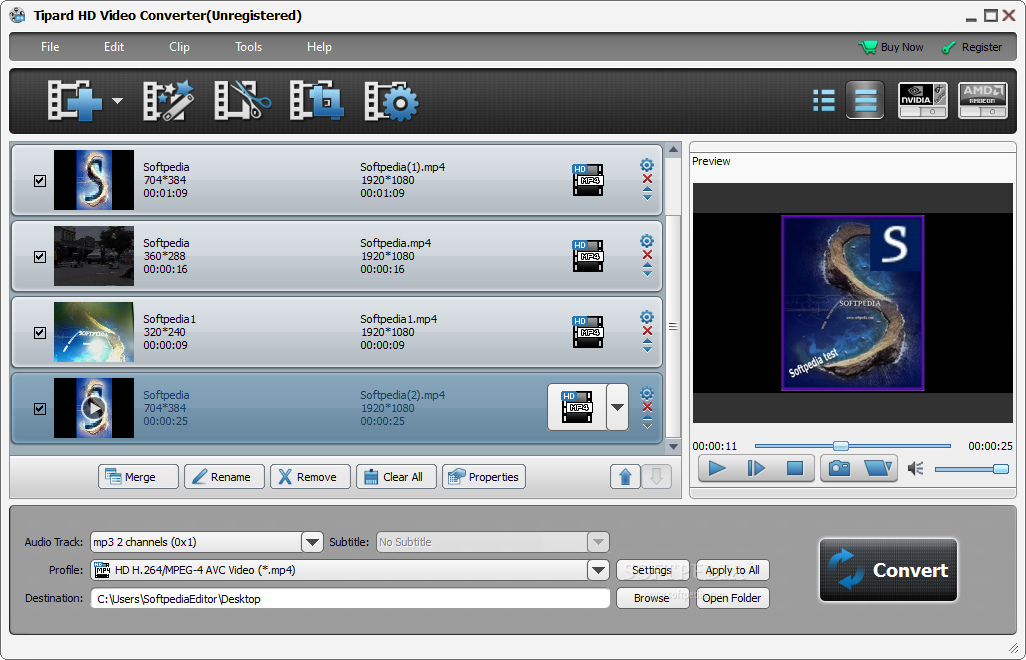The image size is (1026, 660).
Task: Toggle NVIDIA acceleration icon
Action: [923, 100]
